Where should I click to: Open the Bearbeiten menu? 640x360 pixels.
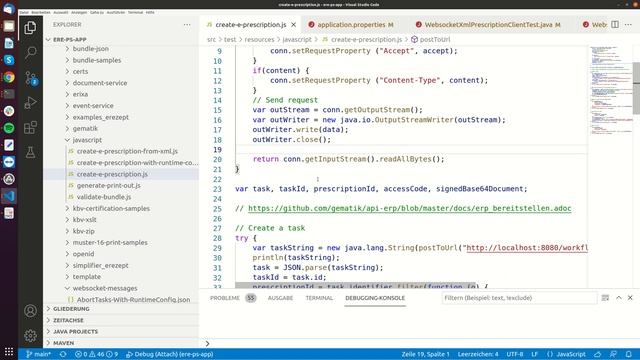pos(41,12)
